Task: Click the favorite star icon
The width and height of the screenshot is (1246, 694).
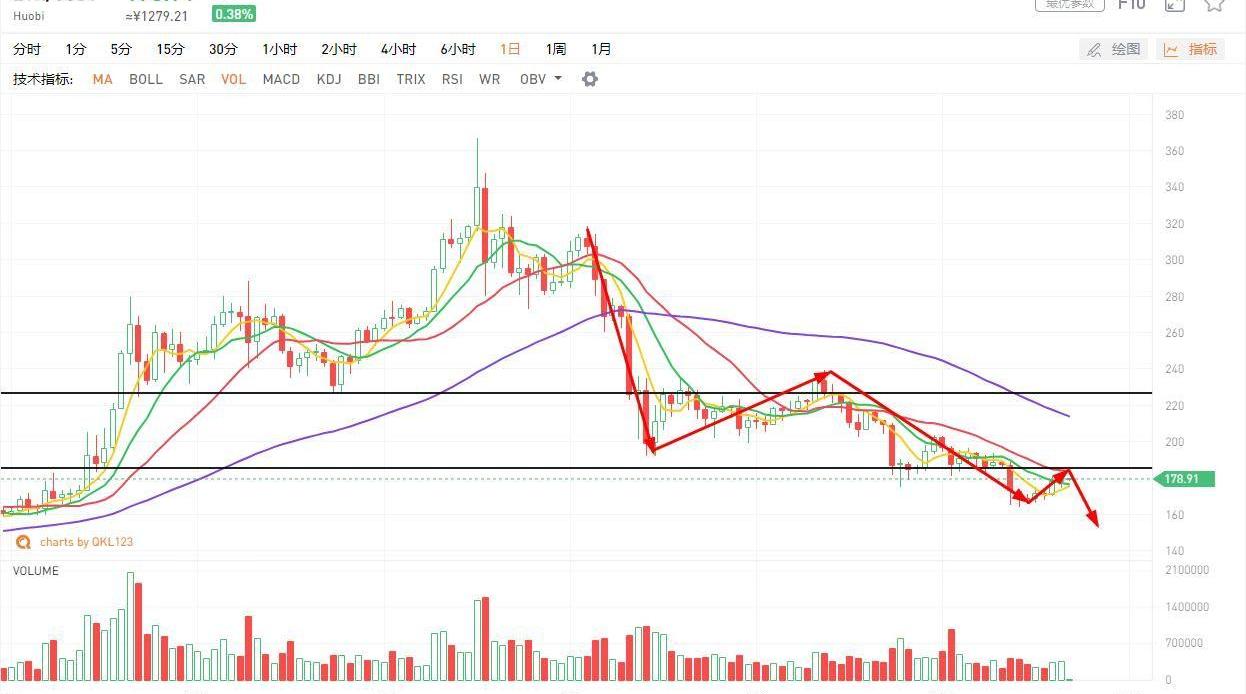Action: point(1214,4)
